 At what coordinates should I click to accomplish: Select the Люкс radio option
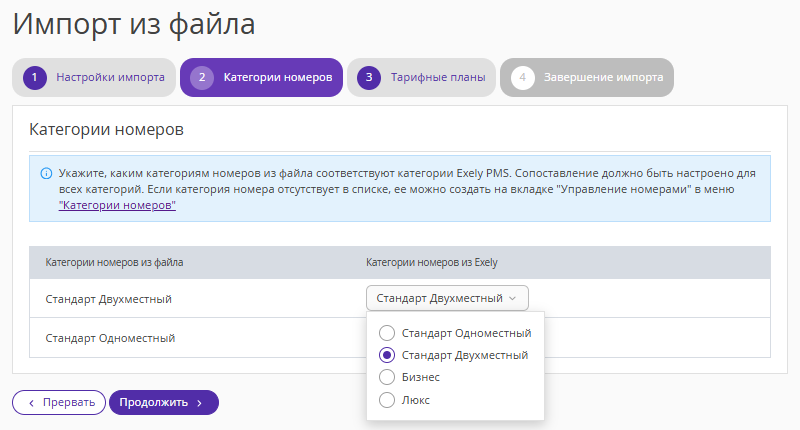pos(387,400)
